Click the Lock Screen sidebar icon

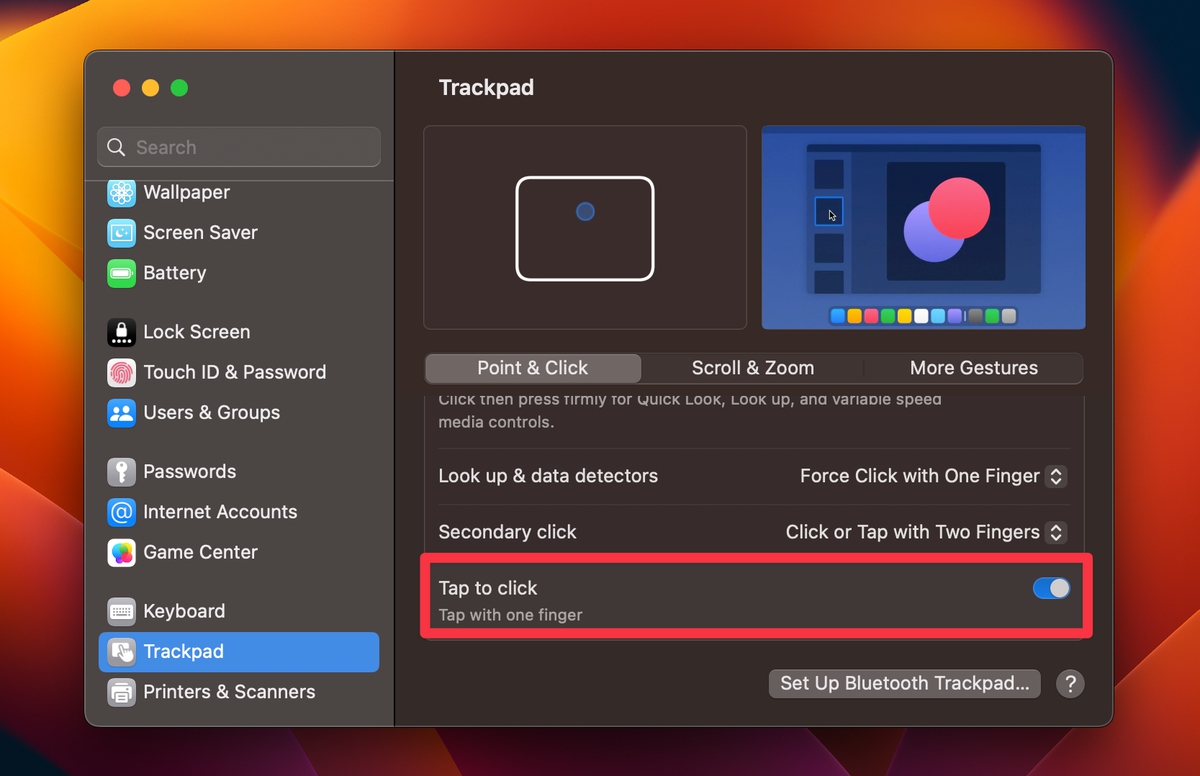[120, 331]
